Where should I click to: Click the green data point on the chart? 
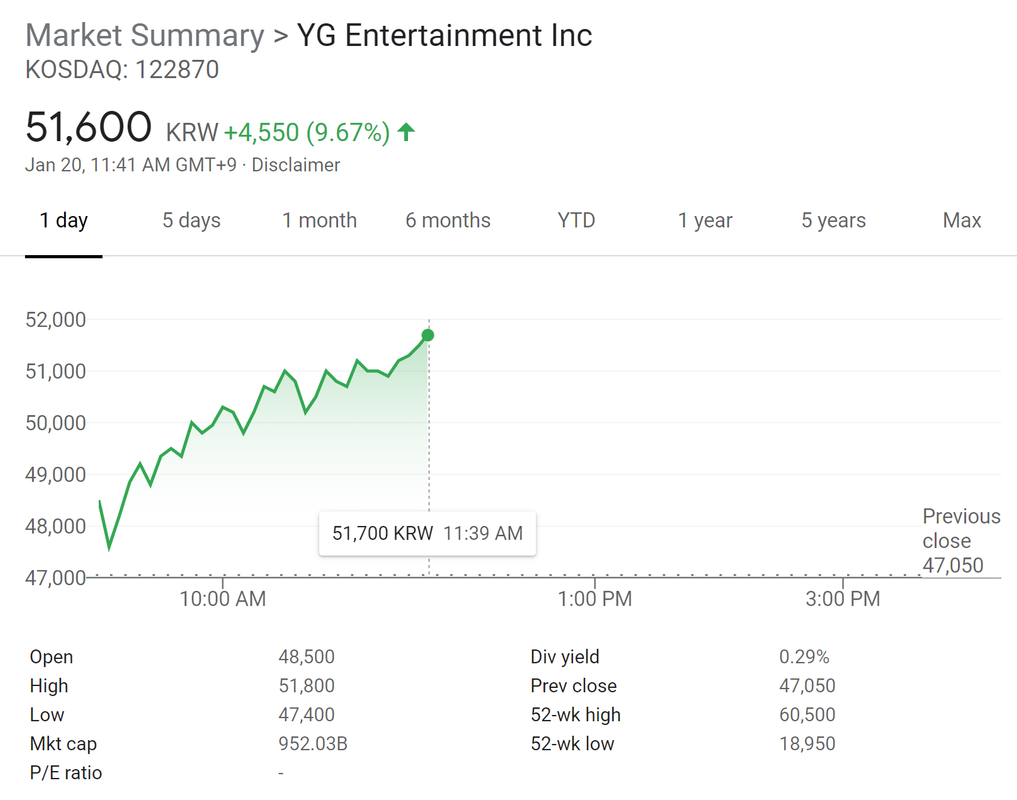428,335
